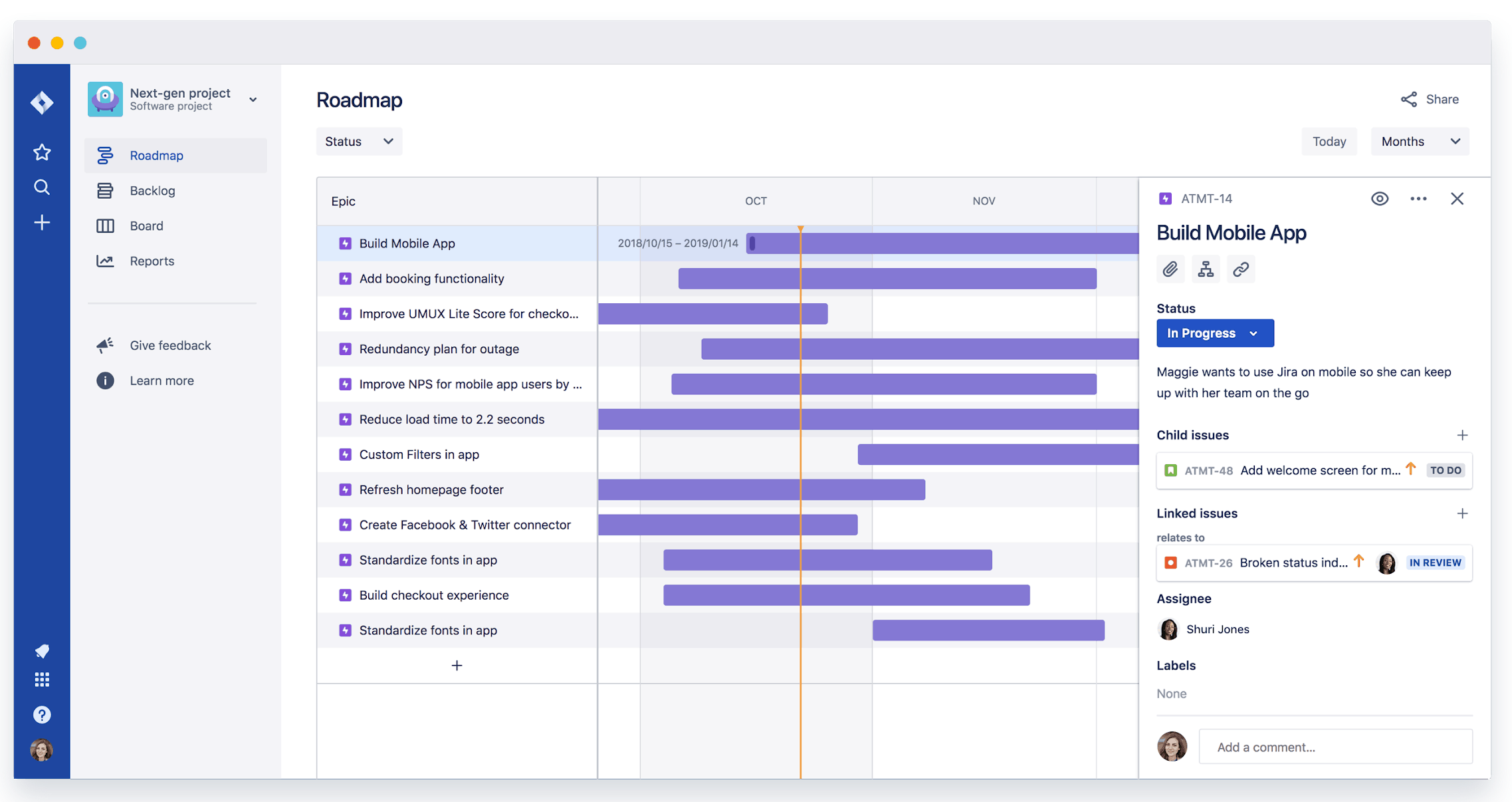Add a child issue via the hierarchy icon
1512x802 pixels.
tap(1206, 269)
